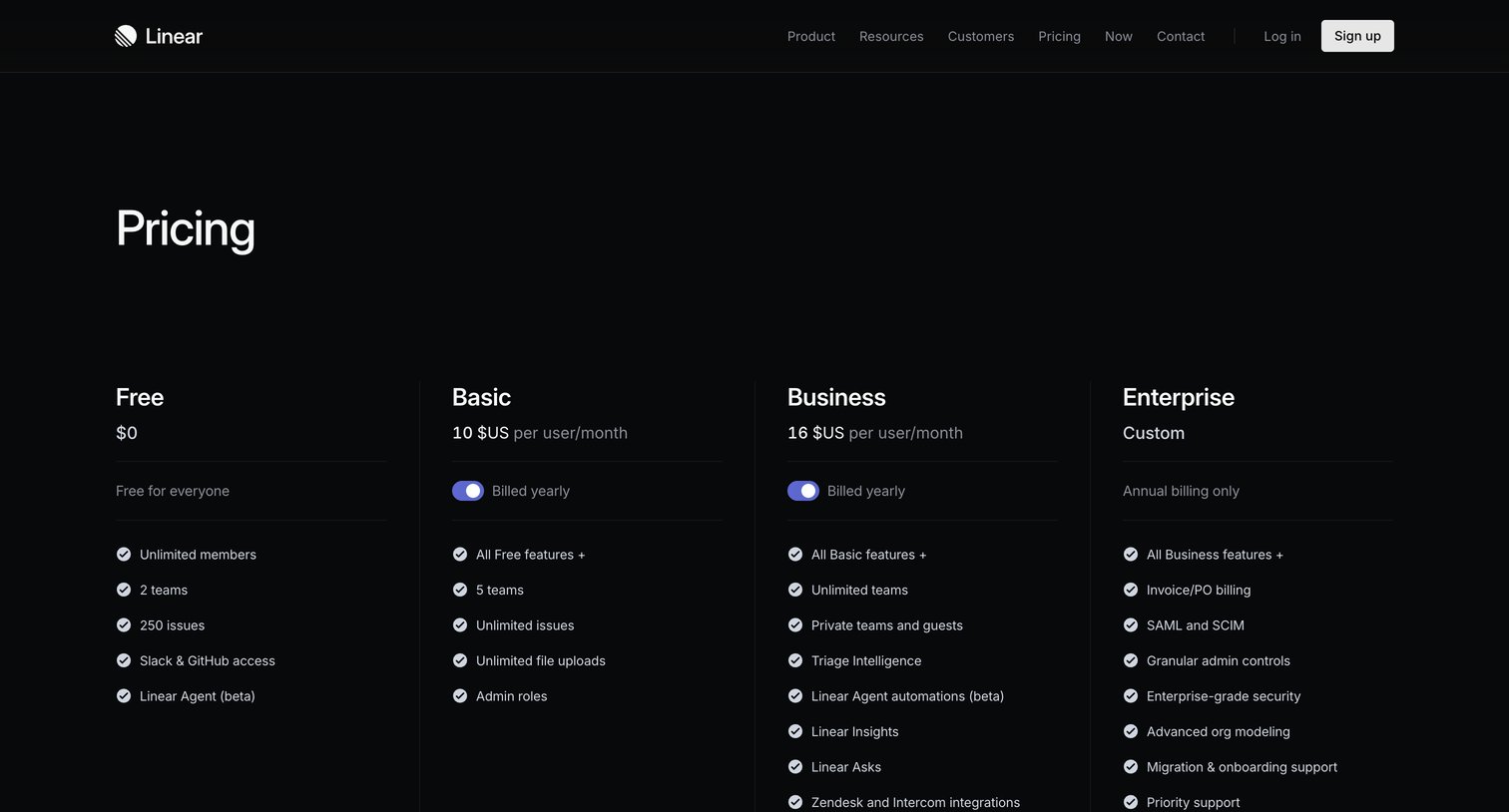
Task: Click the checkmark icon beside Unlimited members
Action: click(x=124, y=555)
